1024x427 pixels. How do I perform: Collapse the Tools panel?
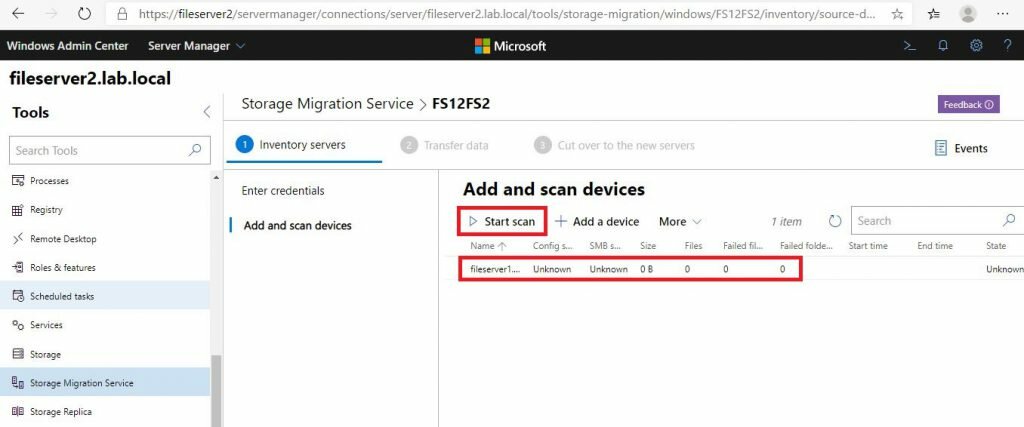click(x=206, y=112)
